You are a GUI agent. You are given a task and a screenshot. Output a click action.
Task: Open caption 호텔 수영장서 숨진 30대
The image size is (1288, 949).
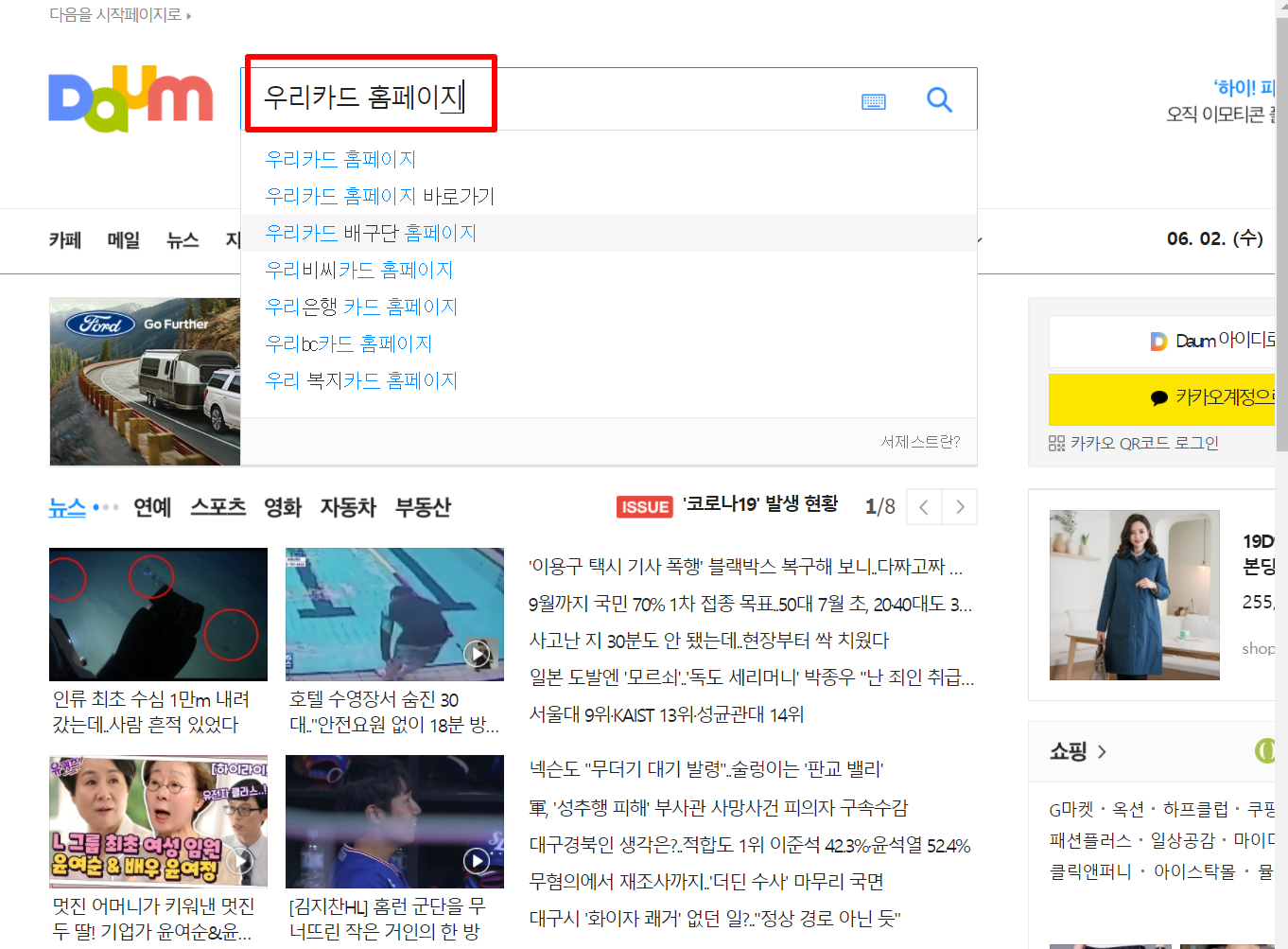(393, 712)
